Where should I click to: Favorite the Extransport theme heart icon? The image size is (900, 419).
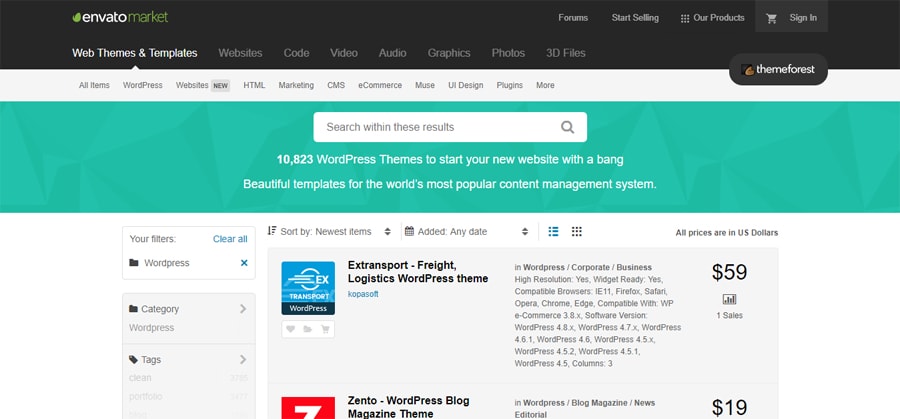point(290,329)
